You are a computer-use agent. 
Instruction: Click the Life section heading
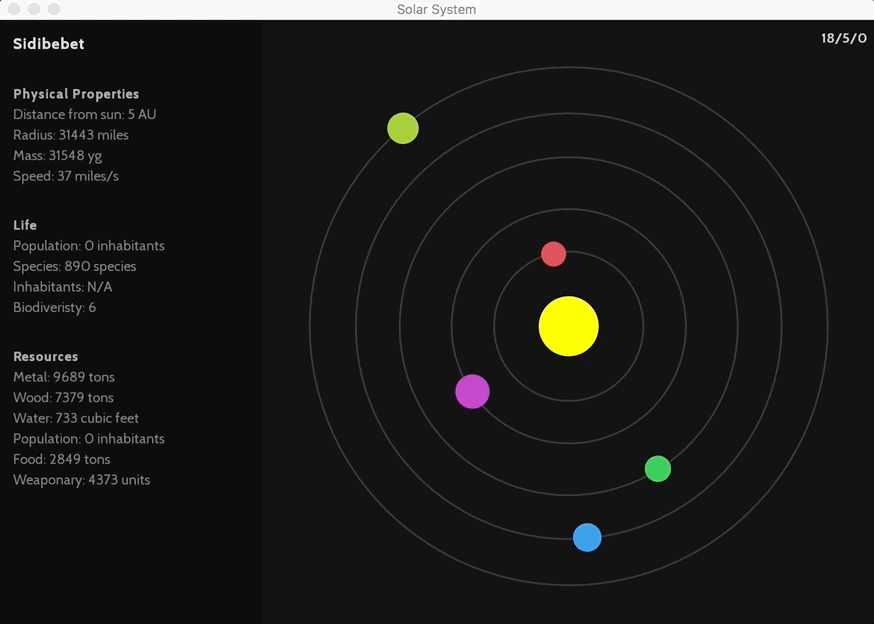pyautogui.click(x=25, y=225)
